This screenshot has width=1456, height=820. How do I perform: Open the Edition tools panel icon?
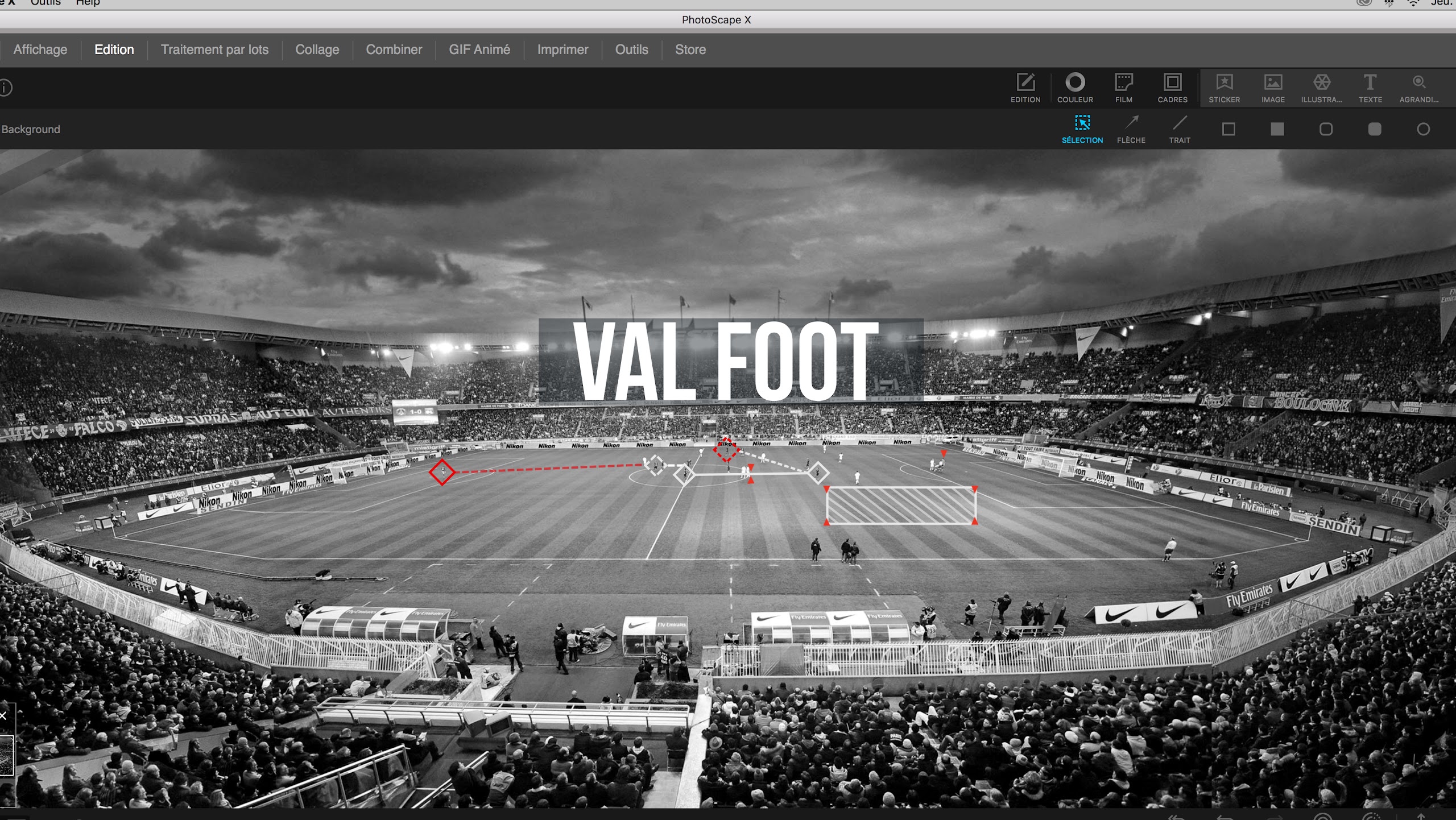point(1025,88)
